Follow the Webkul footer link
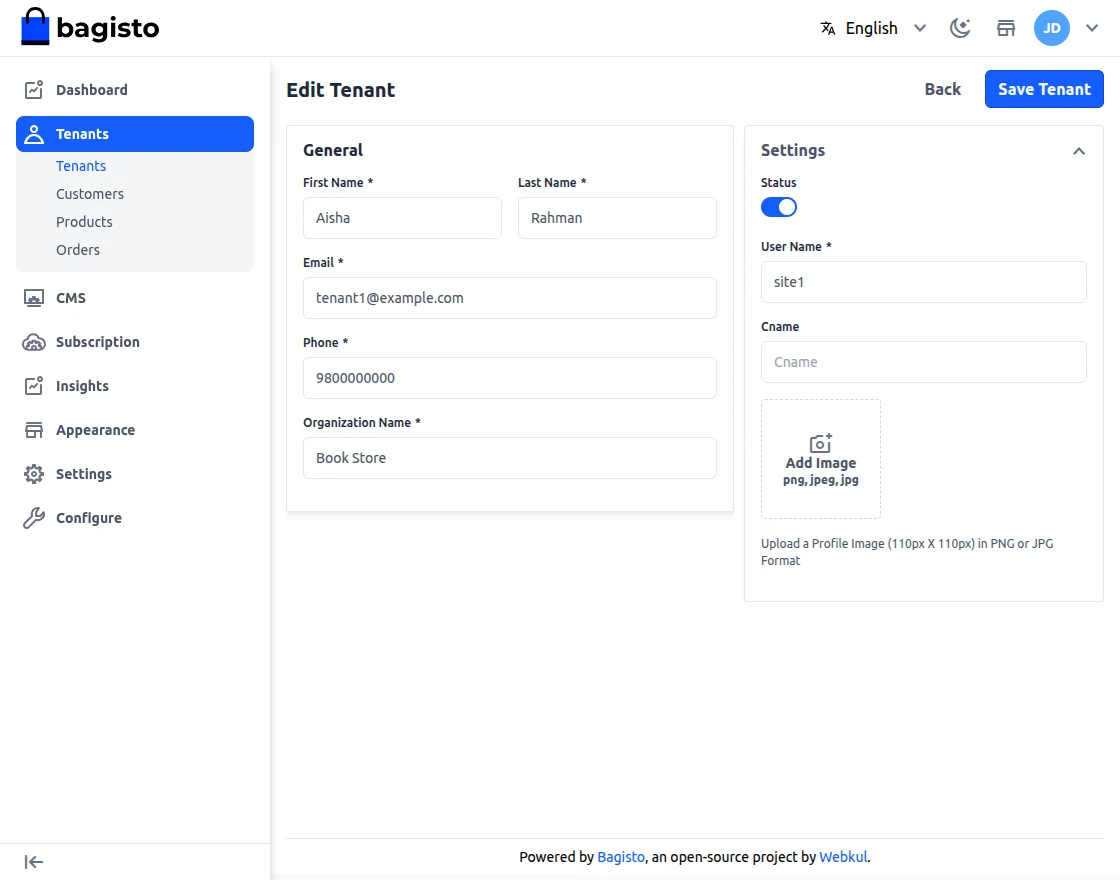This screenshot has height=880, width=1120. (x=843, y=856)
